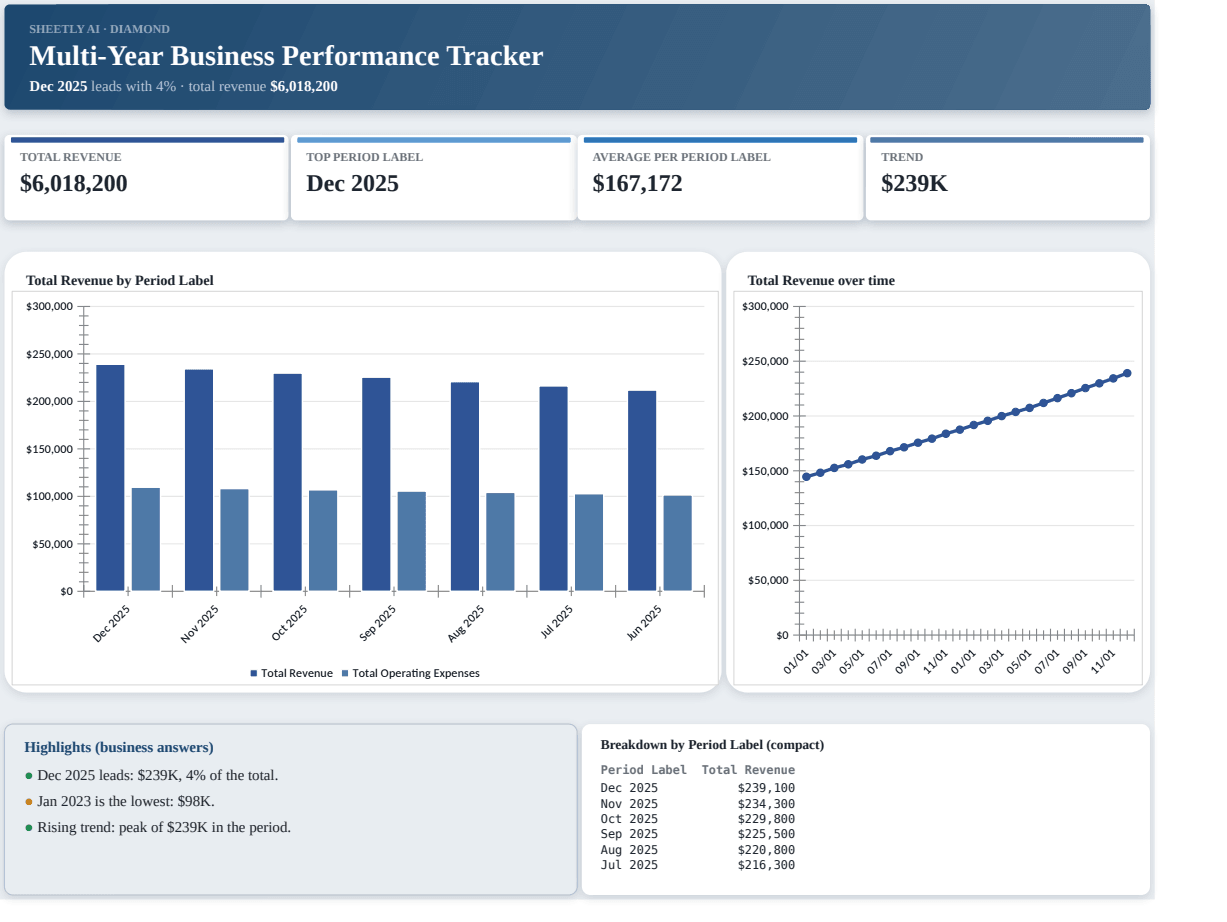Click the $150,000 y-axis label on line chart
The image size is (1227, 922).
tap(767, 471)
